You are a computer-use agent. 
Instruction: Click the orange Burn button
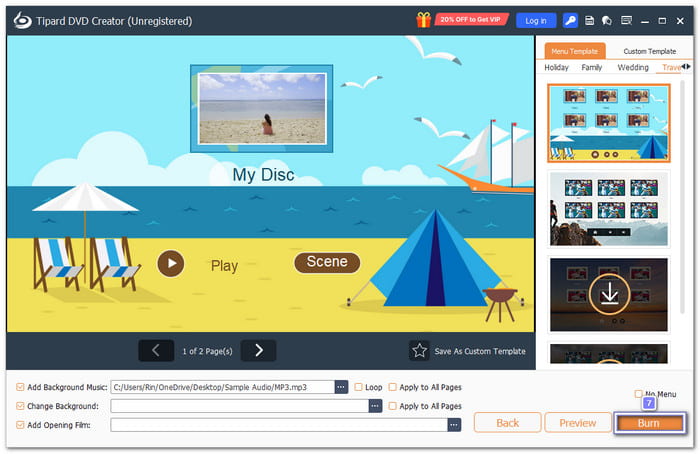coord(649,423)
